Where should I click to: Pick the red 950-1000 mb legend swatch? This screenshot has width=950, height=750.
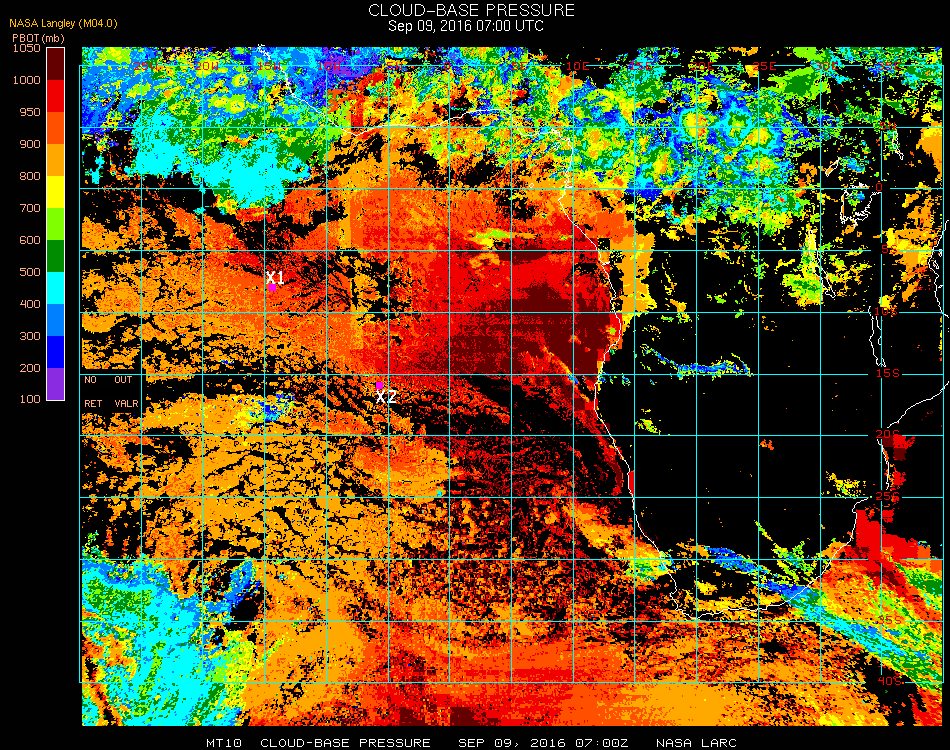(x=56, y=96)
